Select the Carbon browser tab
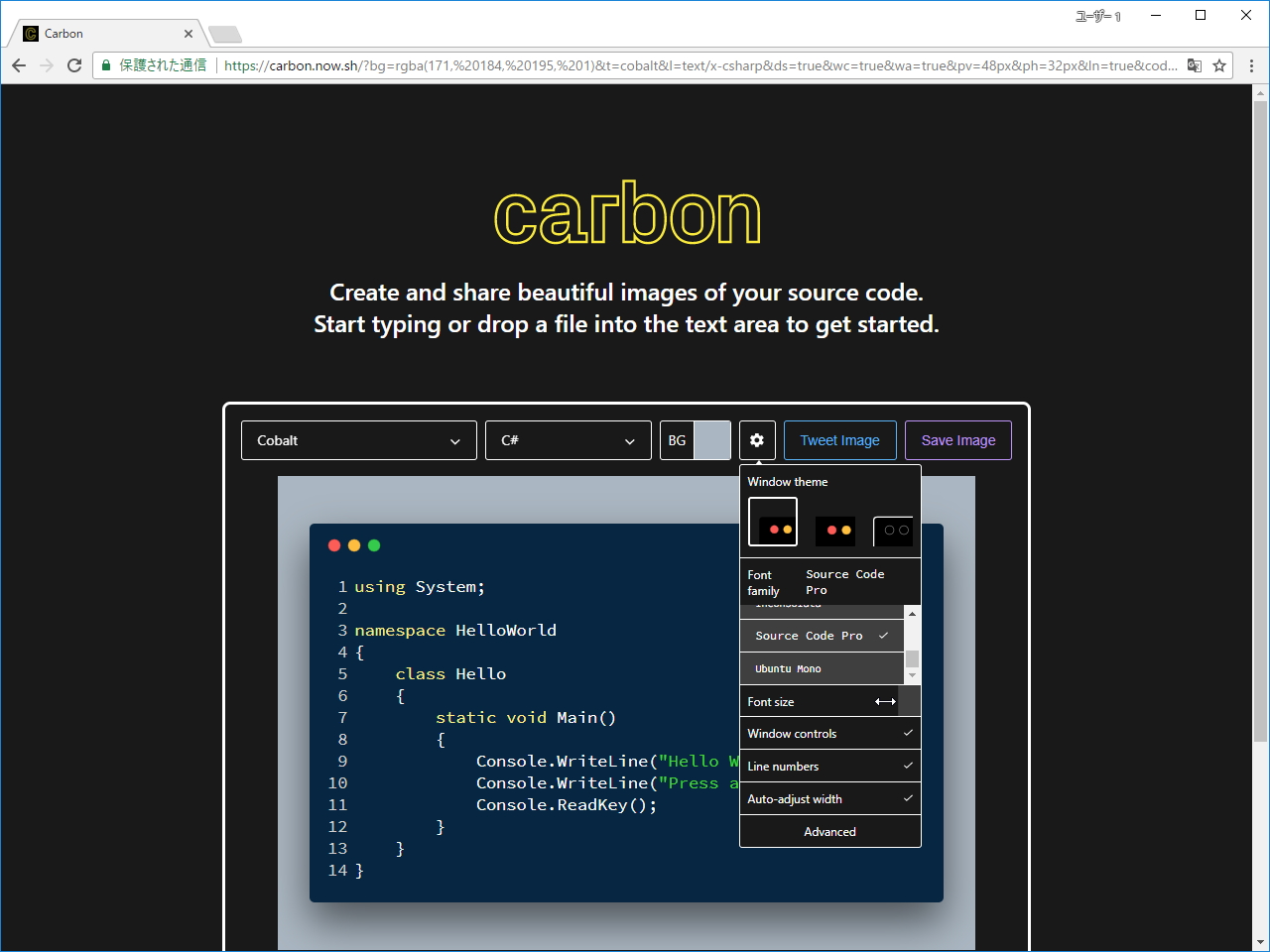The height and width of the screenshot is (952, 1270). pyautogui.click(x=107, y=34)
